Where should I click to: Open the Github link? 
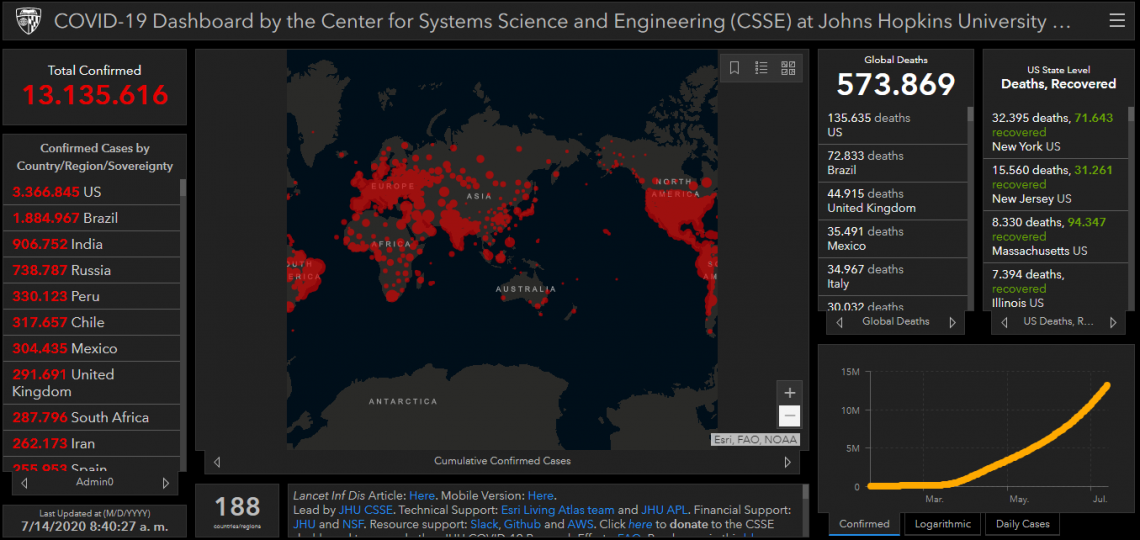tap(522, 524)
